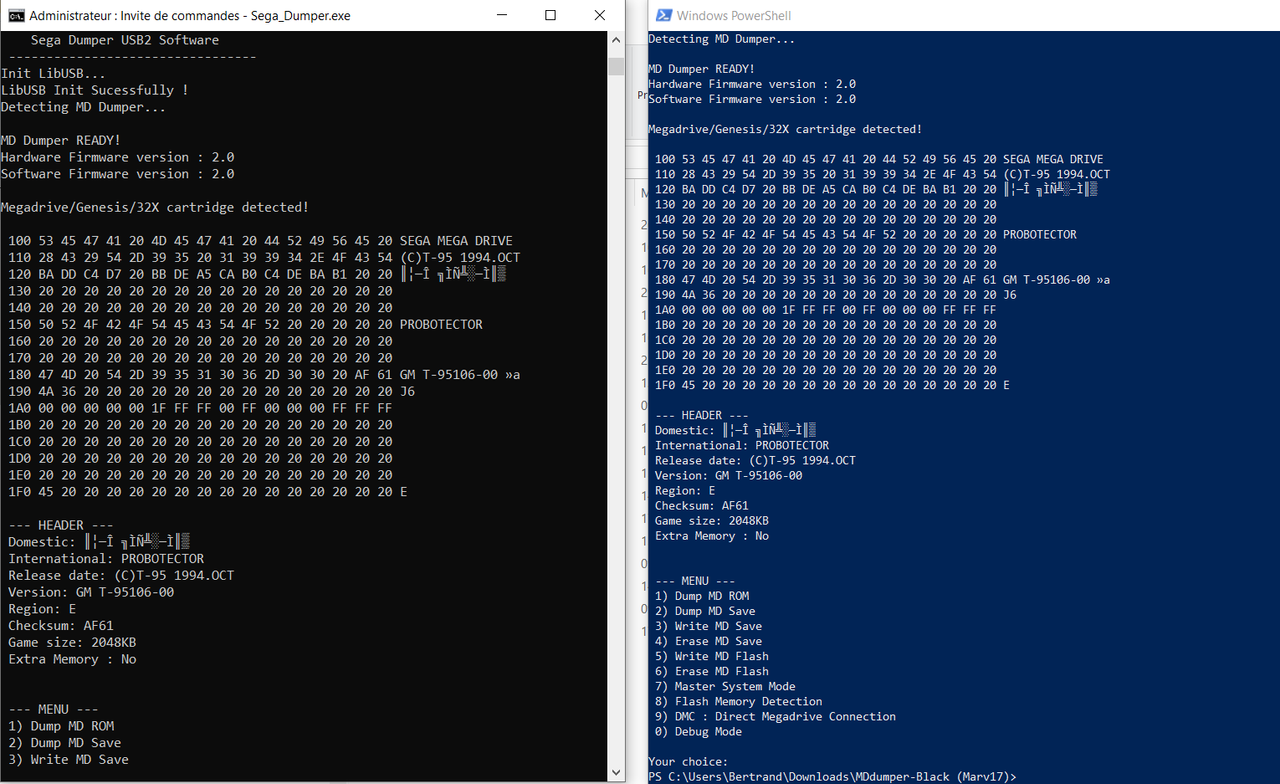Viewport: 1280px width, 784px height.
Task: Click hex row 180 'GM T-95106-00' in command prompt
Action: tap(264, 375)
